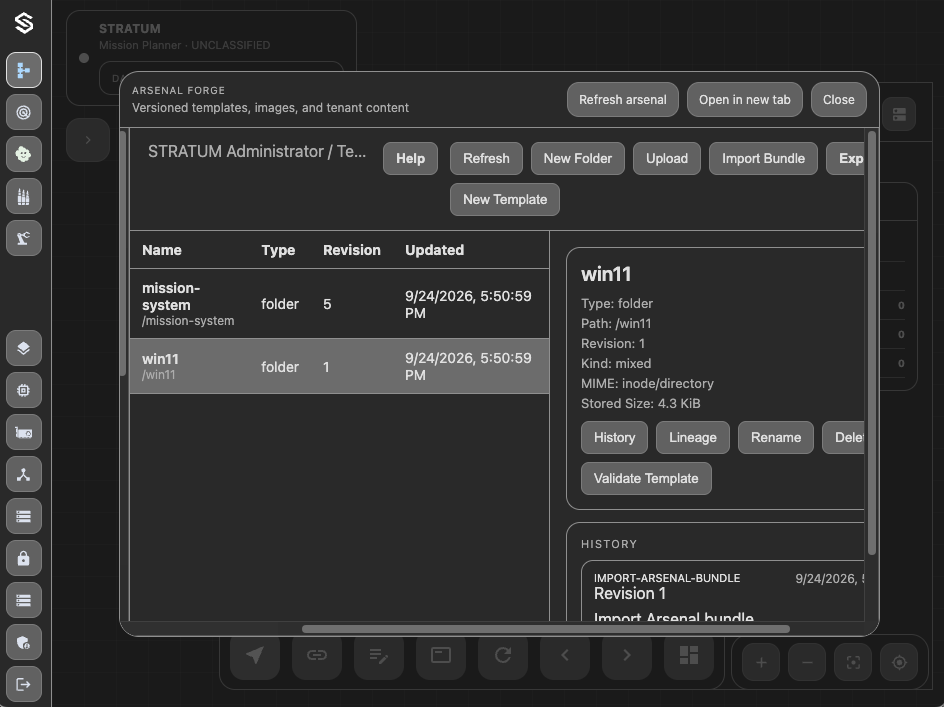This screenshot has height=707, width=944.
Task: Open the ammunition bullets sidebar icon
Action: [23, 196]
